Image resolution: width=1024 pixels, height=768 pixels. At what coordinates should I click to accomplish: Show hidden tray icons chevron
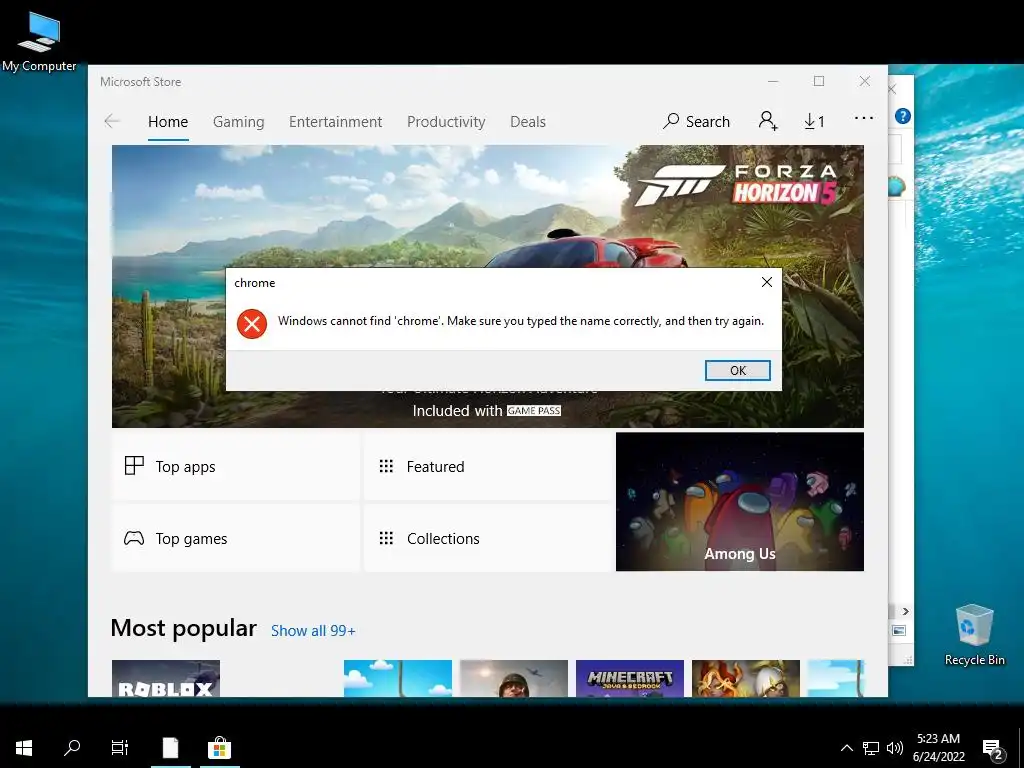pos(846,748)
